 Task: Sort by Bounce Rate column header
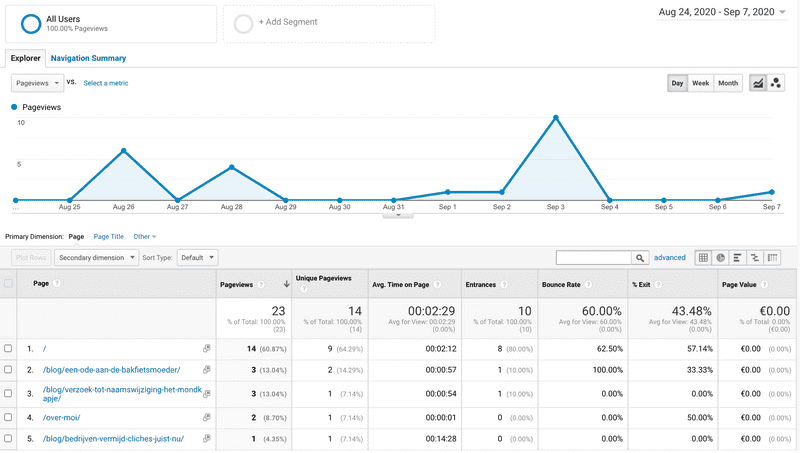coord(561,285)
